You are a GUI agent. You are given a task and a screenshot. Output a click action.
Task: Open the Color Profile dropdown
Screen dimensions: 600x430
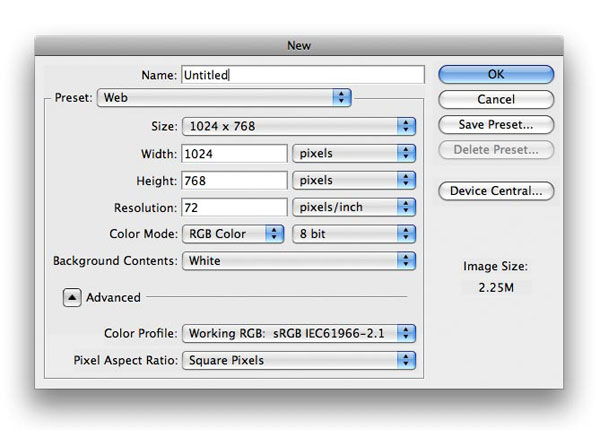click(297, 333)
